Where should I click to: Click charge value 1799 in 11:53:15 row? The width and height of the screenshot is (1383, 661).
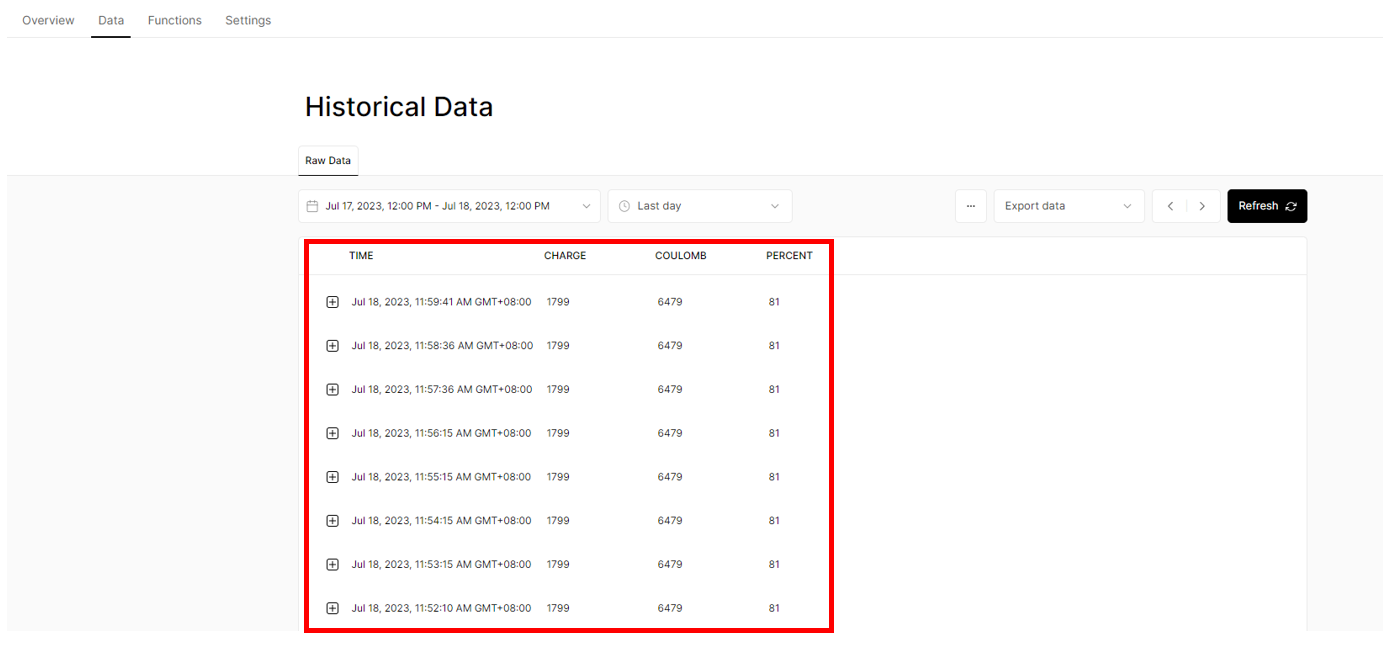[x=558, y=564]
